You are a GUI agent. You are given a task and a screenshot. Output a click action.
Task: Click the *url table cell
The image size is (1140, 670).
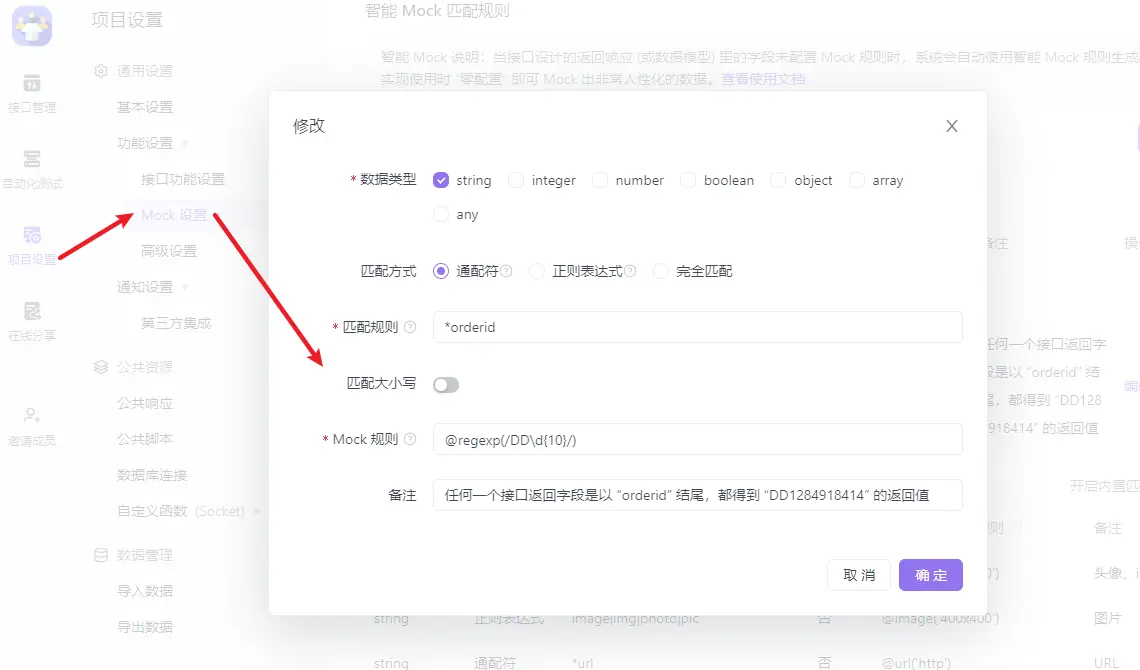(582, 663)
